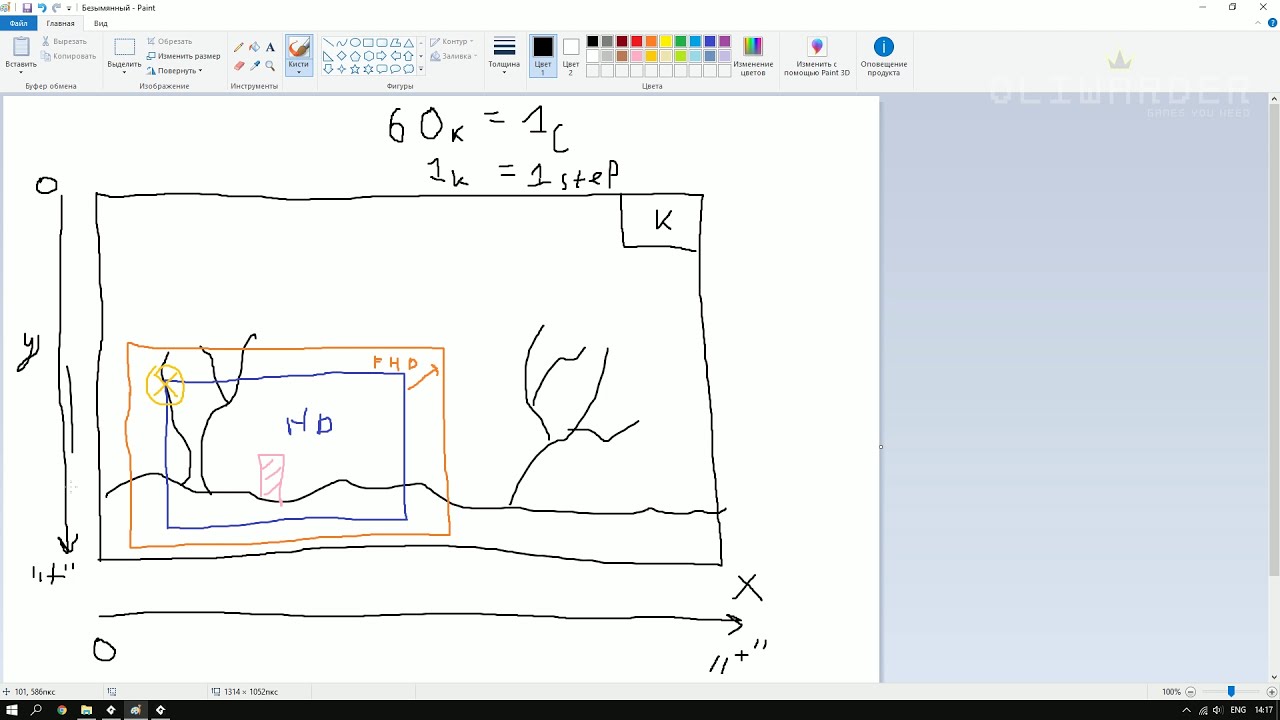Select the Color picker eyedropper tool

click(254, 66)
